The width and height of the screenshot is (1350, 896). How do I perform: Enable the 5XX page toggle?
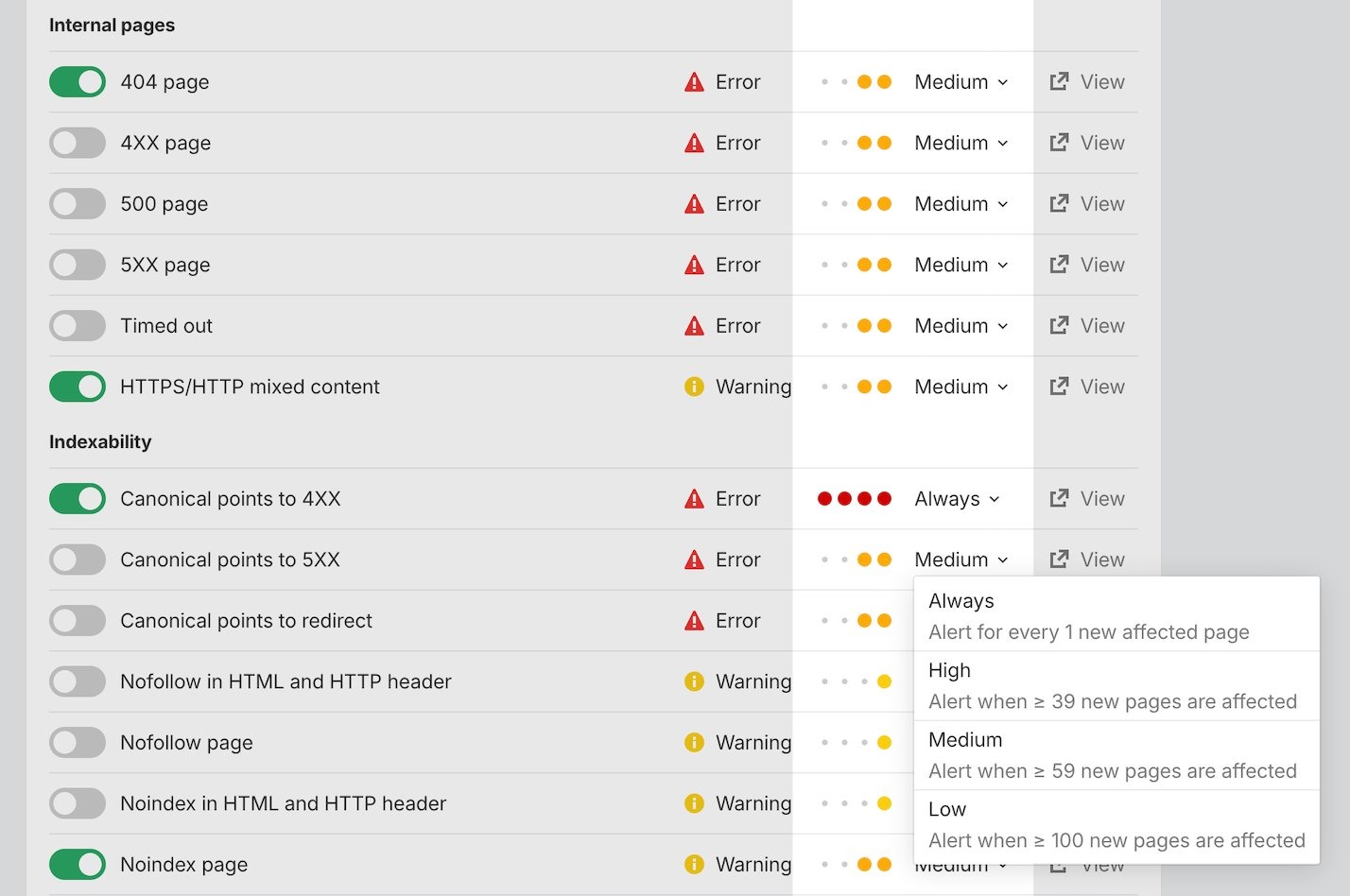click(x=78, y=266)
